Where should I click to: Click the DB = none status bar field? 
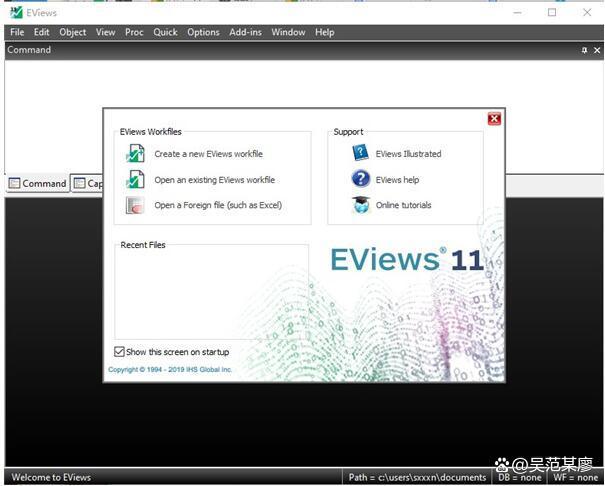(x=521, y=477)
